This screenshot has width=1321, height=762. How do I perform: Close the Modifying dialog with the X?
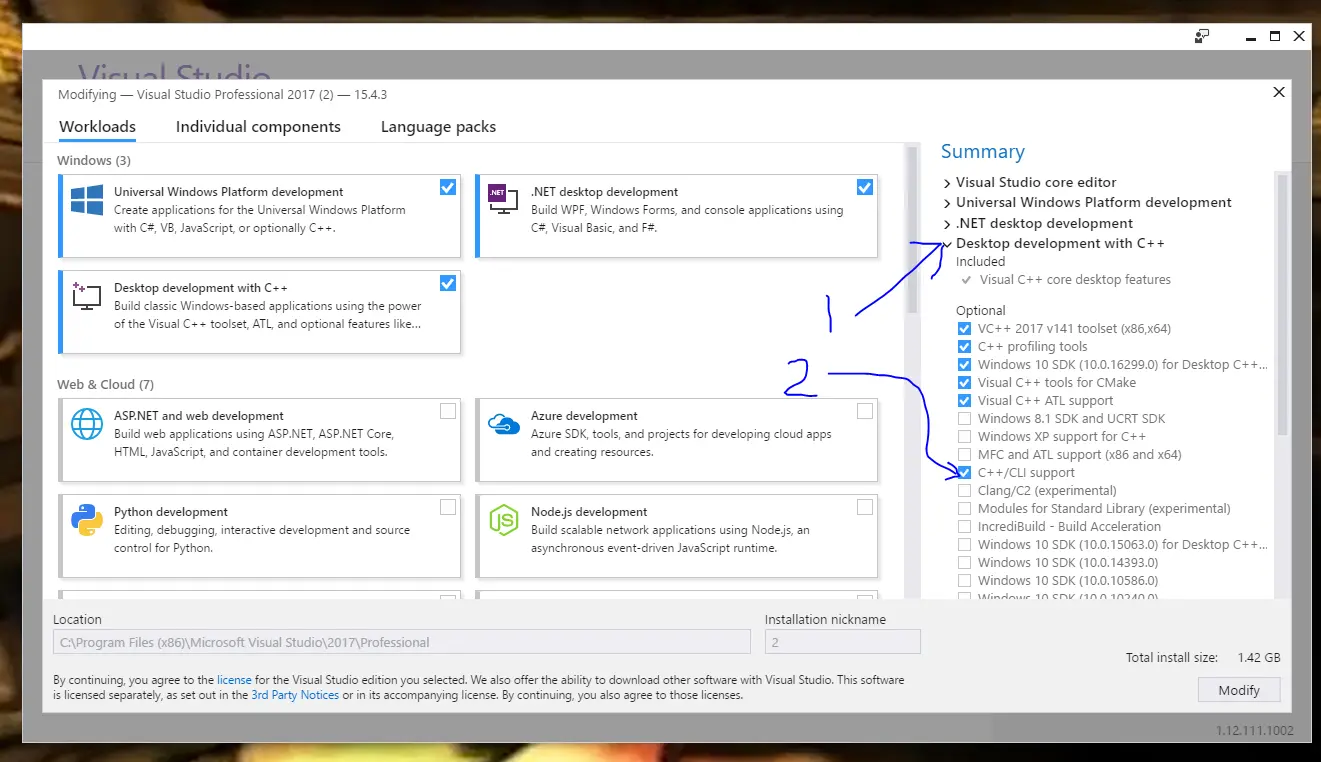tap(1278, 92)
